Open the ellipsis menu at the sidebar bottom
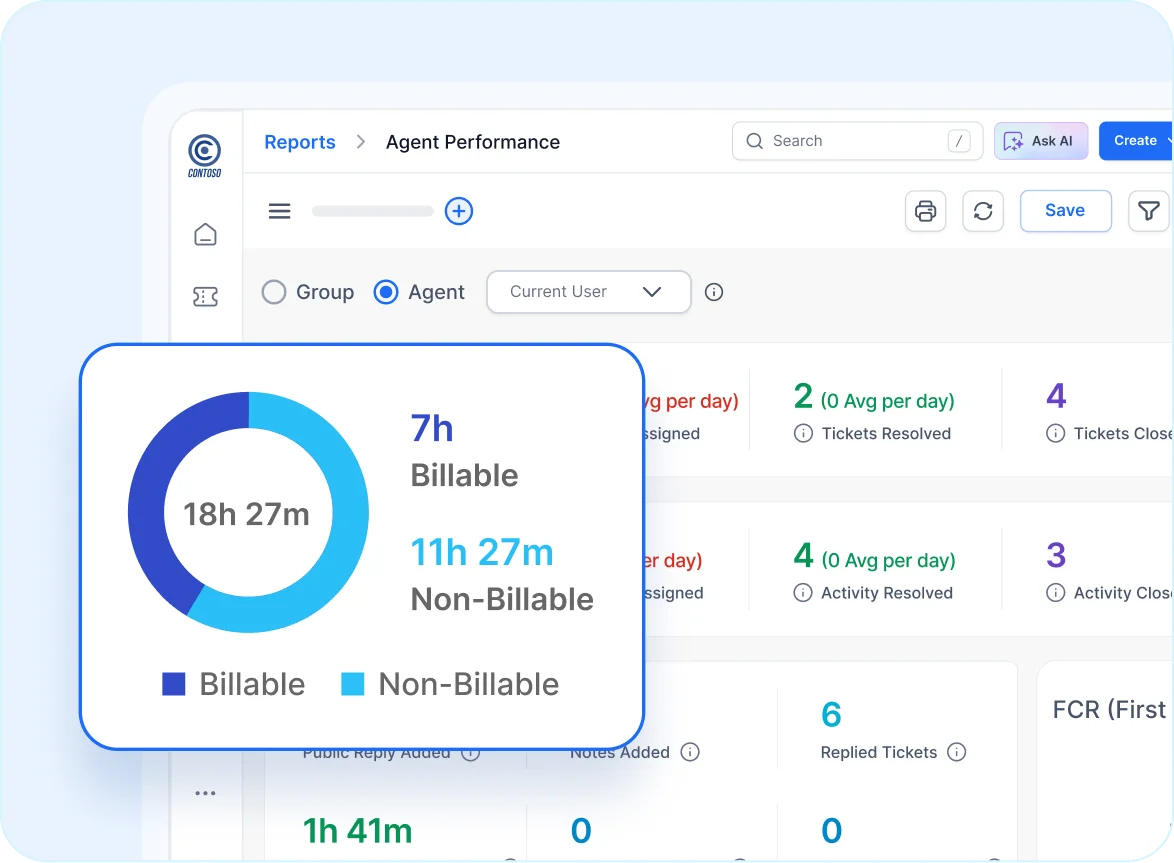 205,792
